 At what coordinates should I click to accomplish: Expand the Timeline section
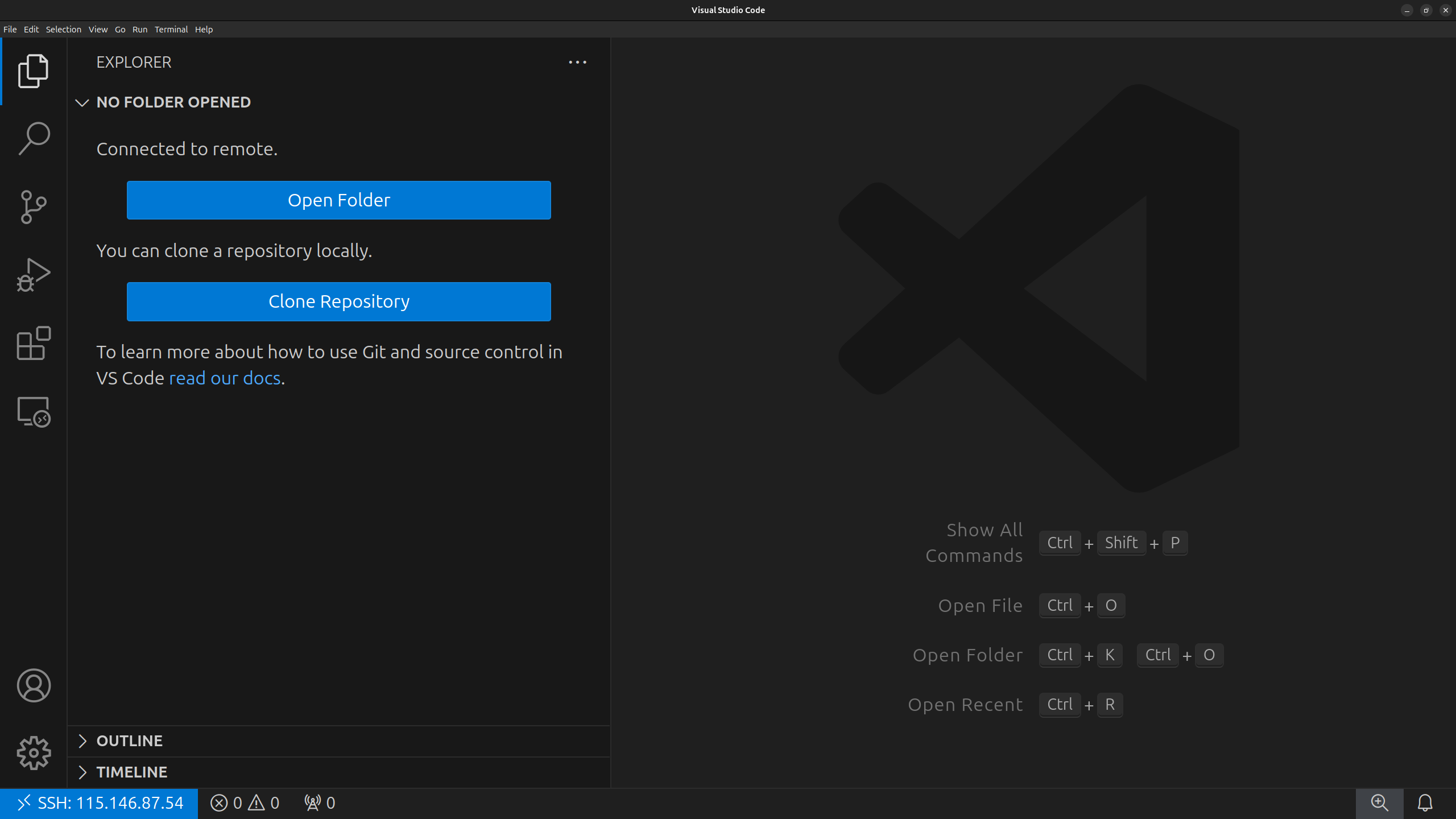pos(132,772)
